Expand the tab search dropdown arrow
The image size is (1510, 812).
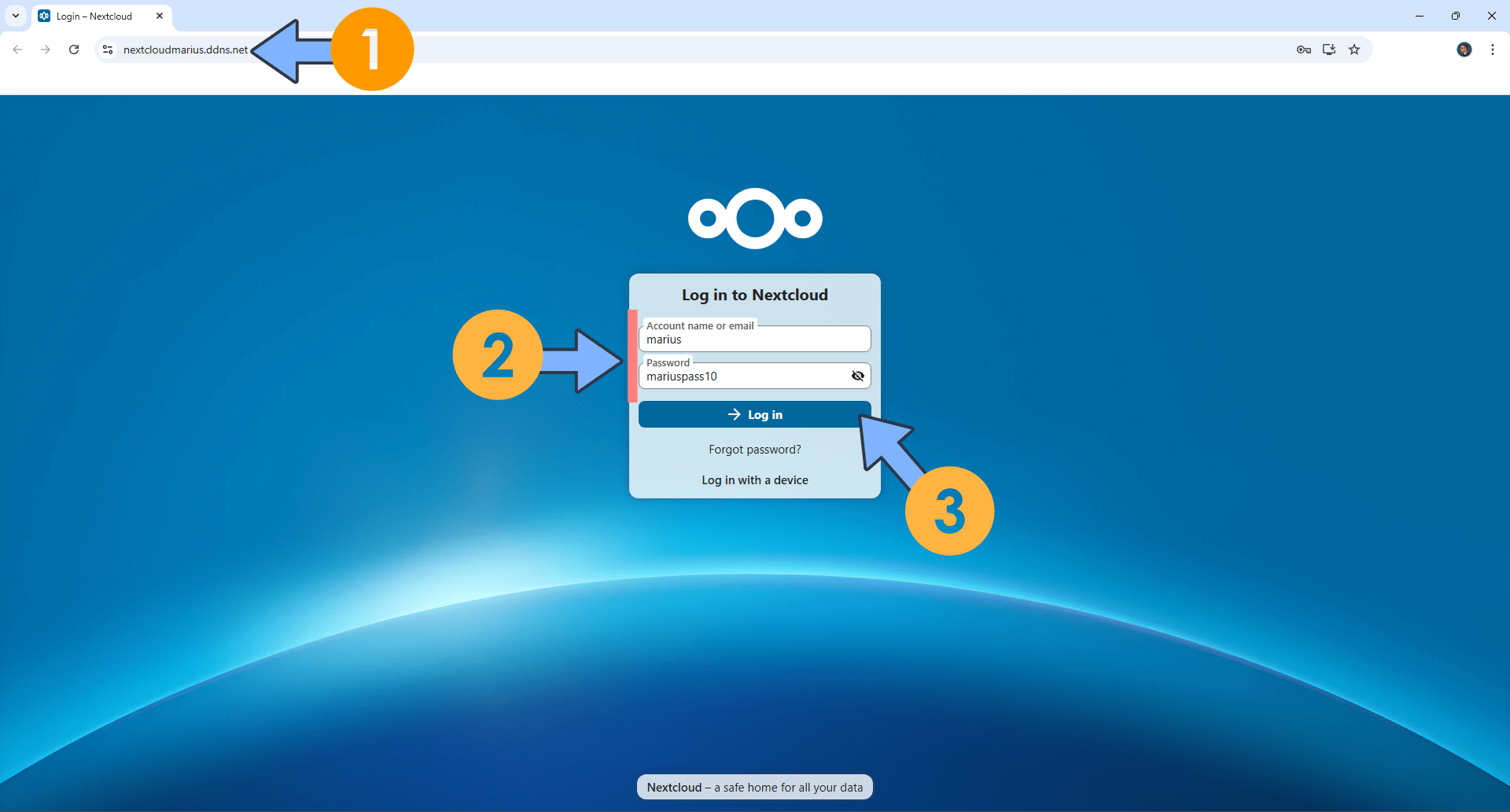pos(16,16)
